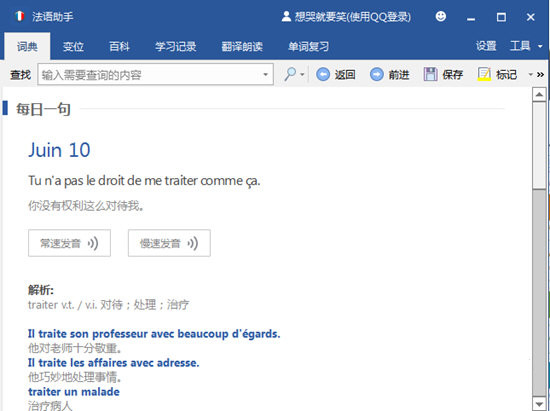Click the 标记 highlighter note icon

484,74
